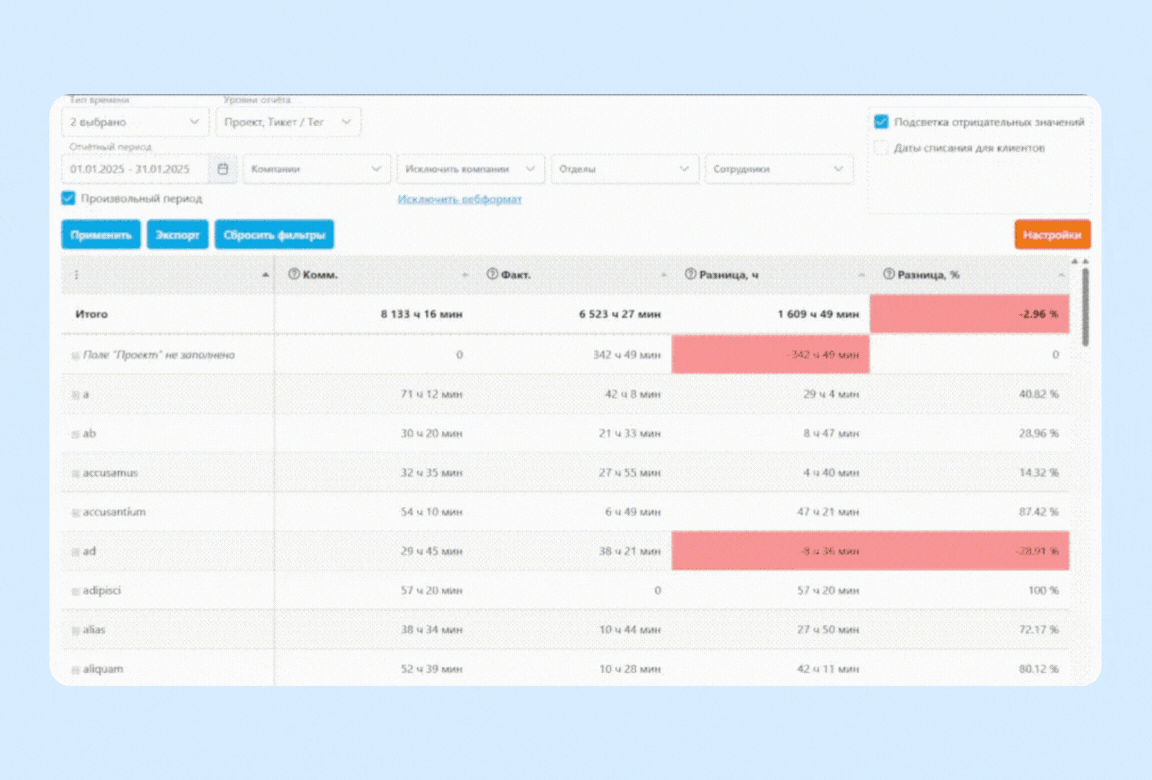Click the Итого row label

click(92, 314)
